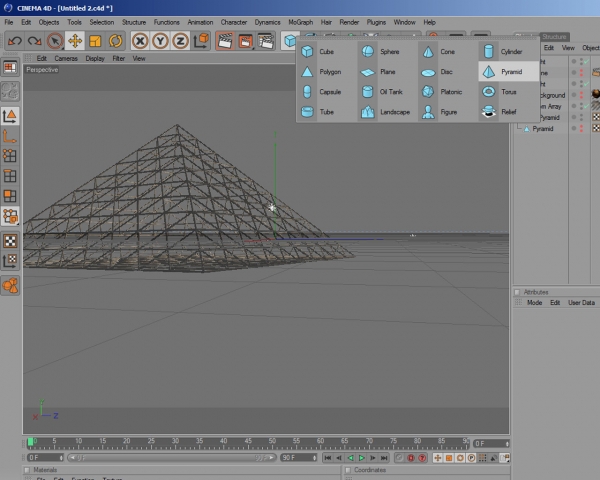The image size is (600, 480).
Task: Undo the last action with Undo arrow
Action: click(15, 41)
